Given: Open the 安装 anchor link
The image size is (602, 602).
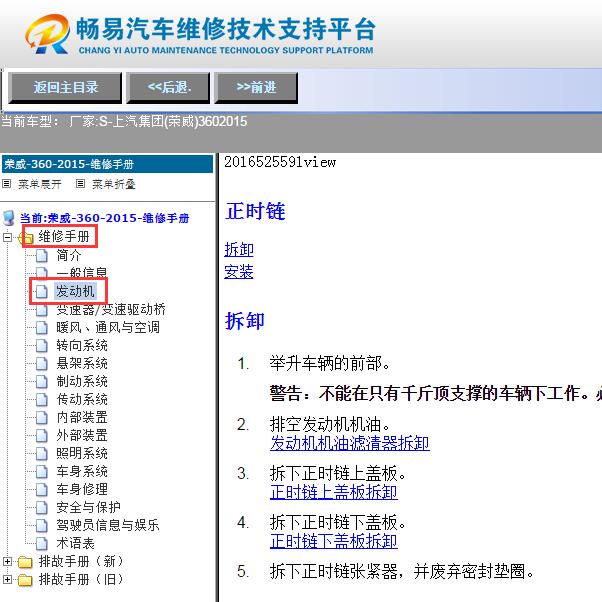Looking at the screenshot, I should coord(239,271).
